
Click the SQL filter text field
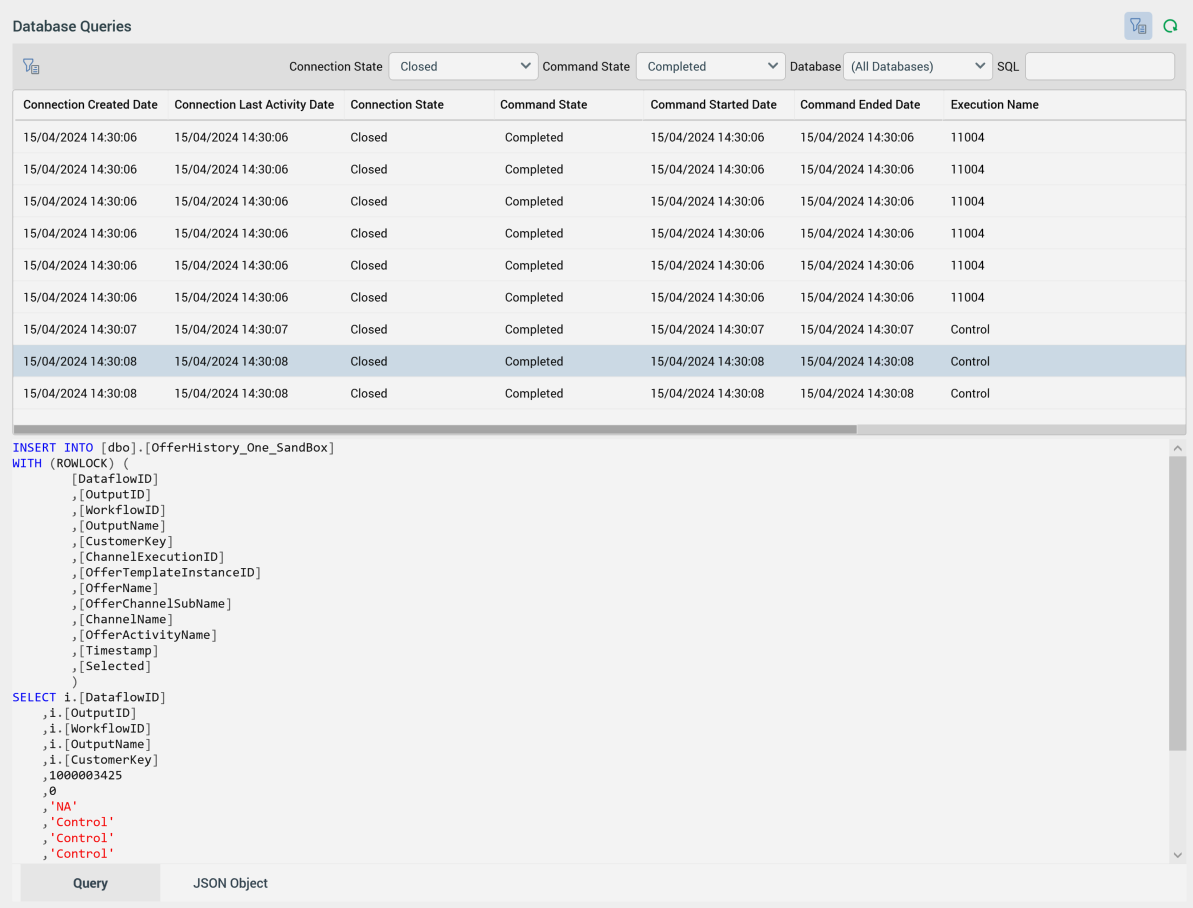click(x=1099, y=67)
